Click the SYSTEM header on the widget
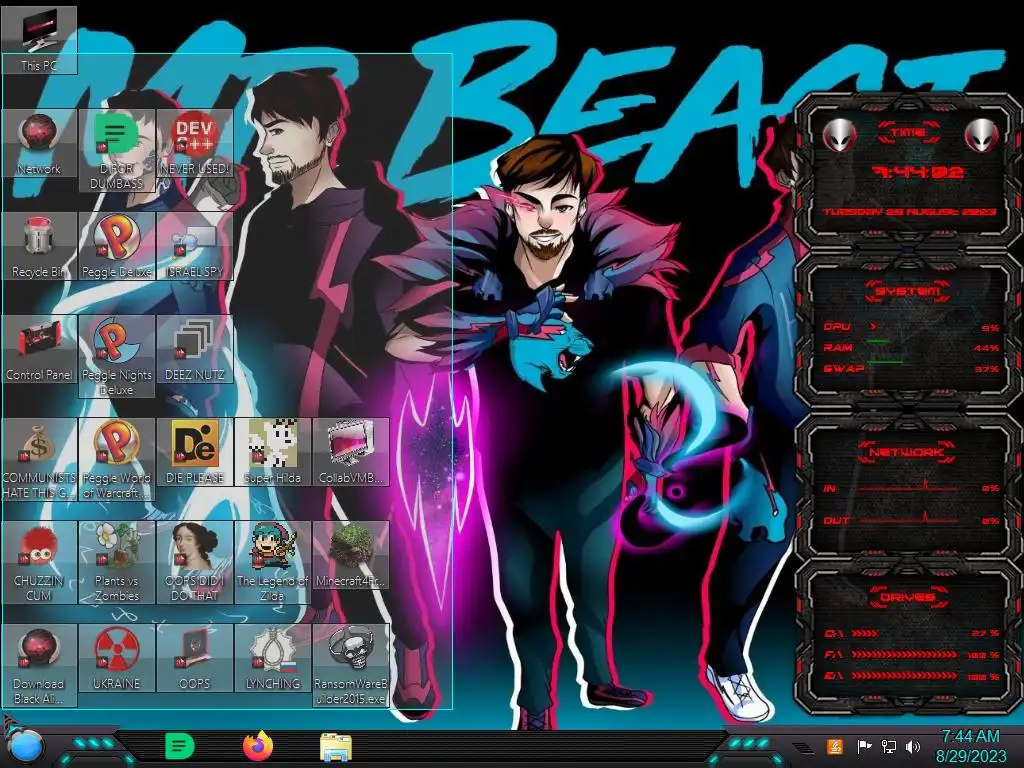 [908, 291]
